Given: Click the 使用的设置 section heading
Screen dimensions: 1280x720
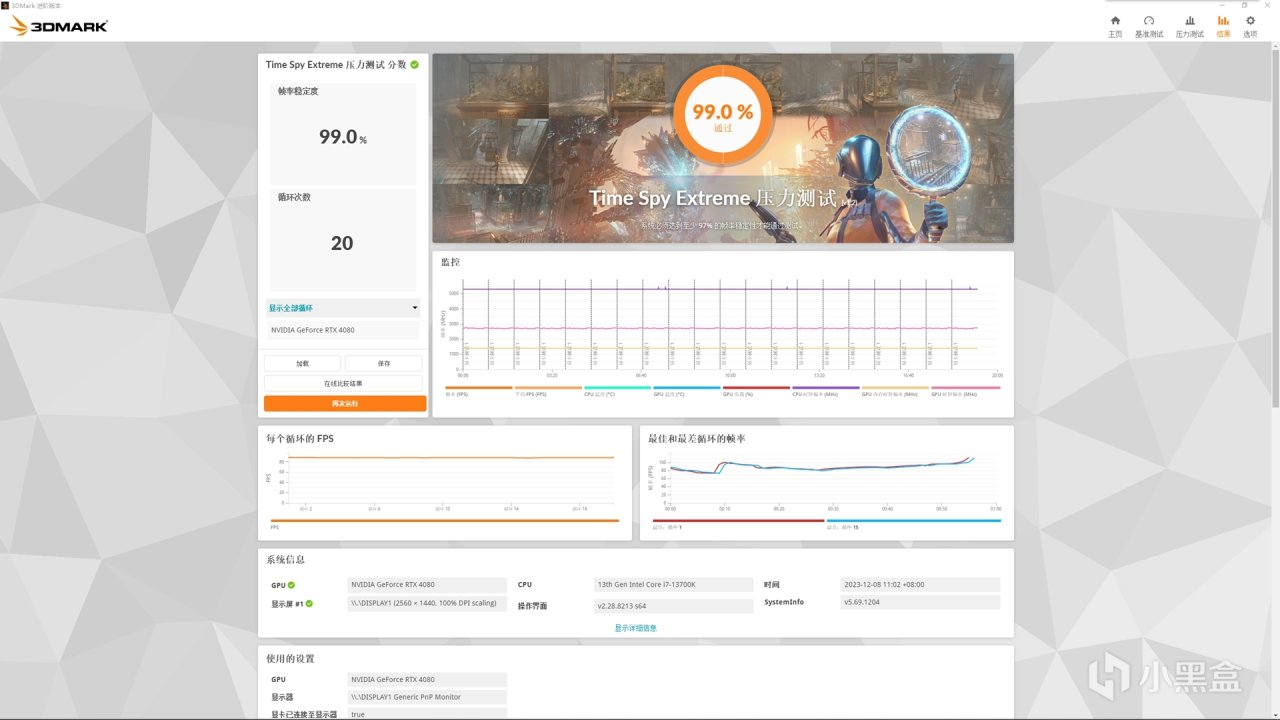Looking at the screenshot, I should point(290,659).
